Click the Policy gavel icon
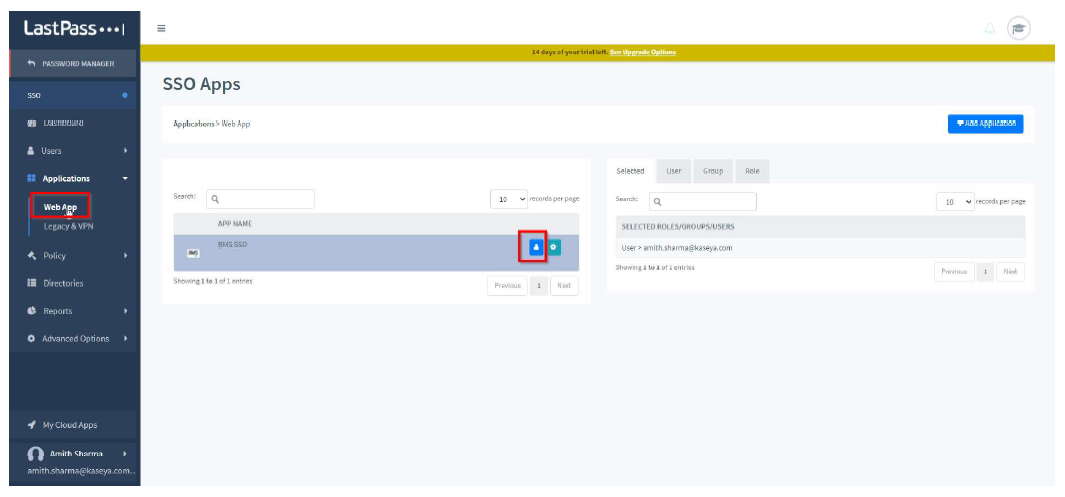The image size is (1065, 497). (31, 255)
